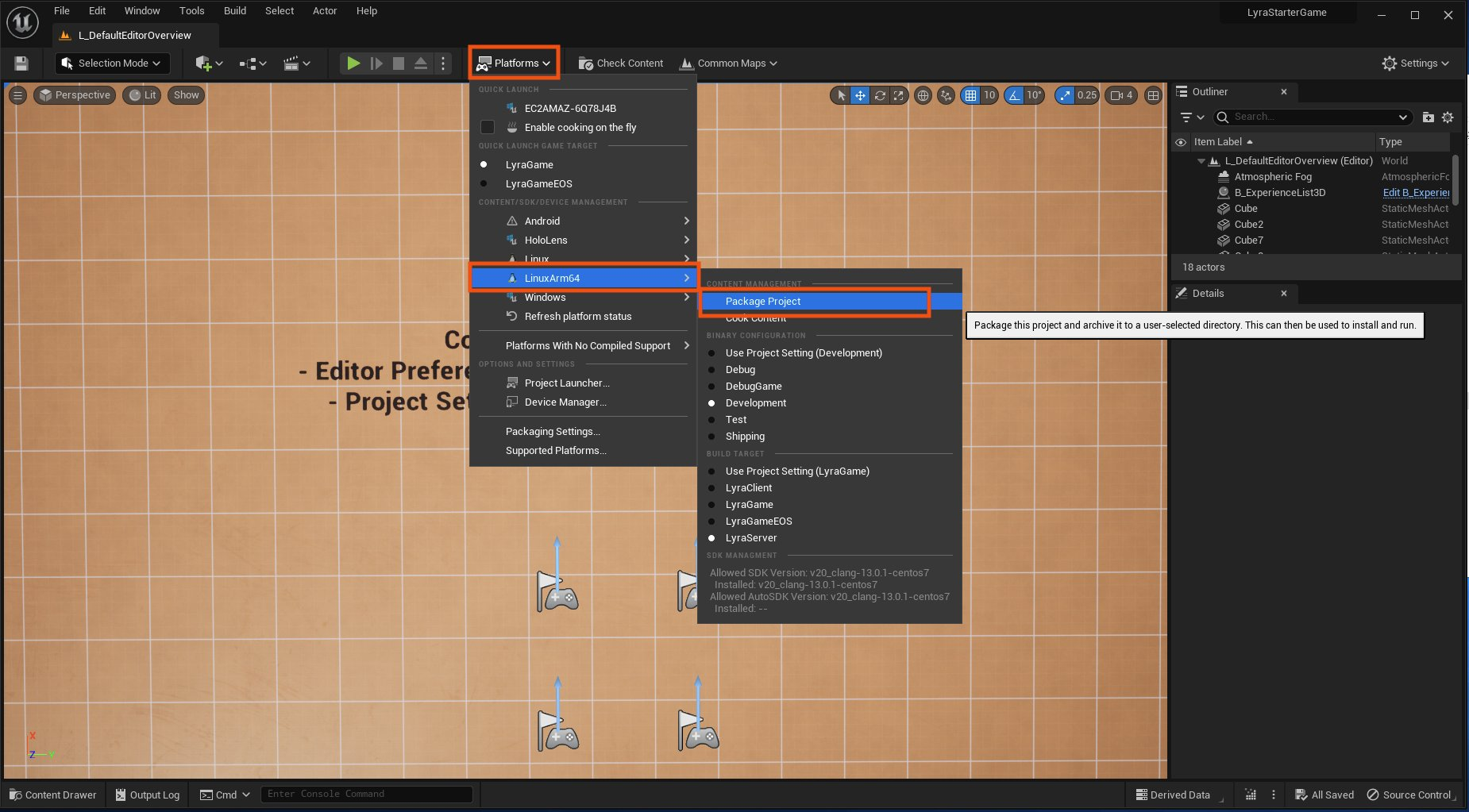Open the Output Log

point(148,795)
